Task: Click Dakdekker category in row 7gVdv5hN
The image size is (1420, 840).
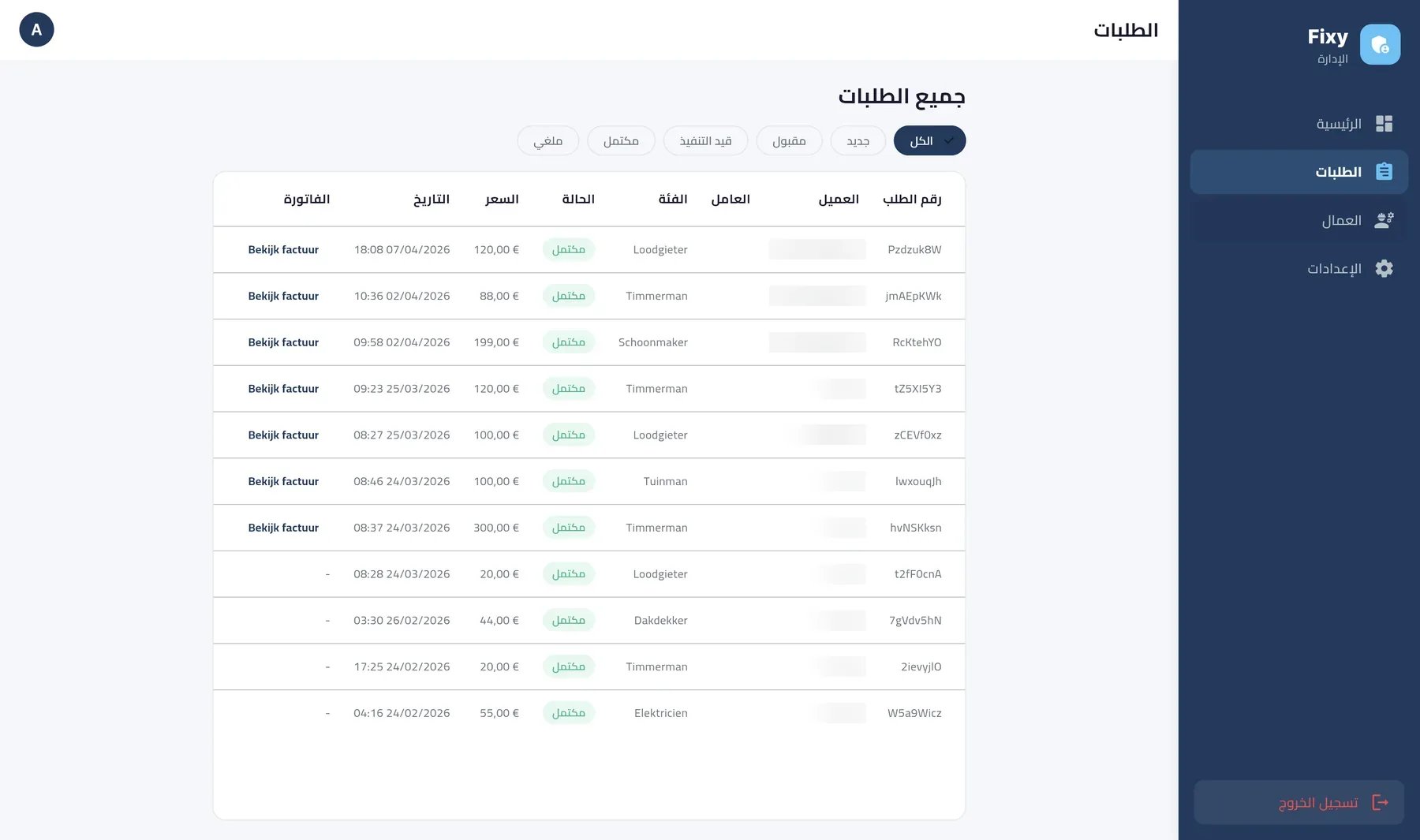Action: (x=661, y=620)
